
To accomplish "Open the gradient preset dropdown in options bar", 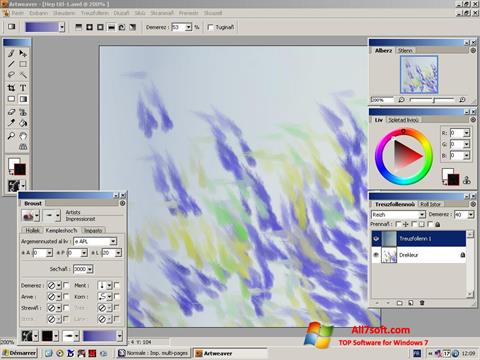I will tap(62, 27).
